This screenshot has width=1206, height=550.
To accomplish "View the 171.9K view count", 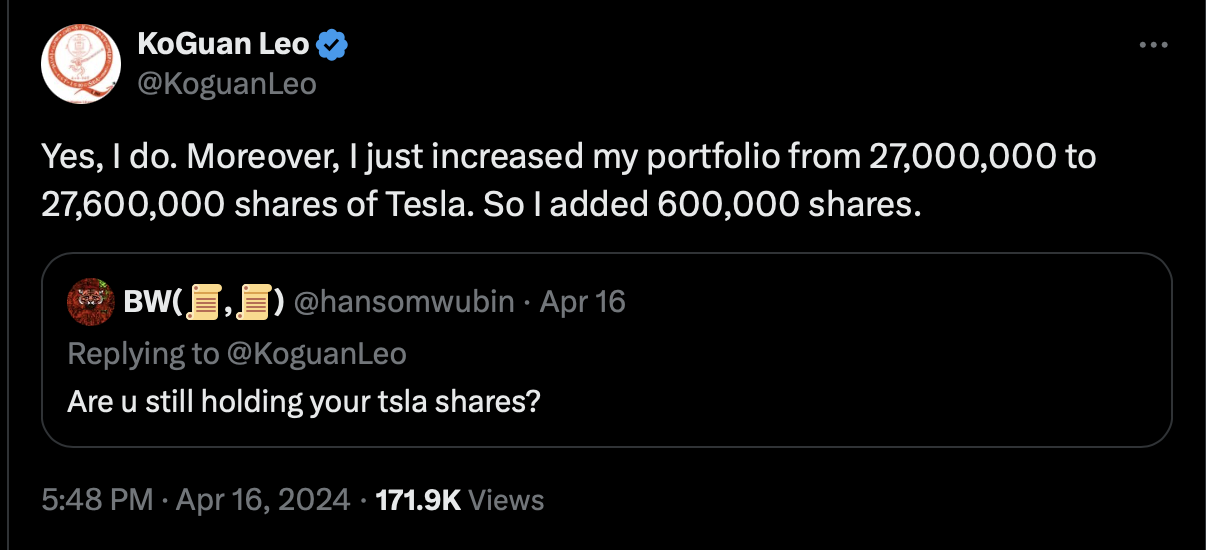I will [x=417, y=499].
